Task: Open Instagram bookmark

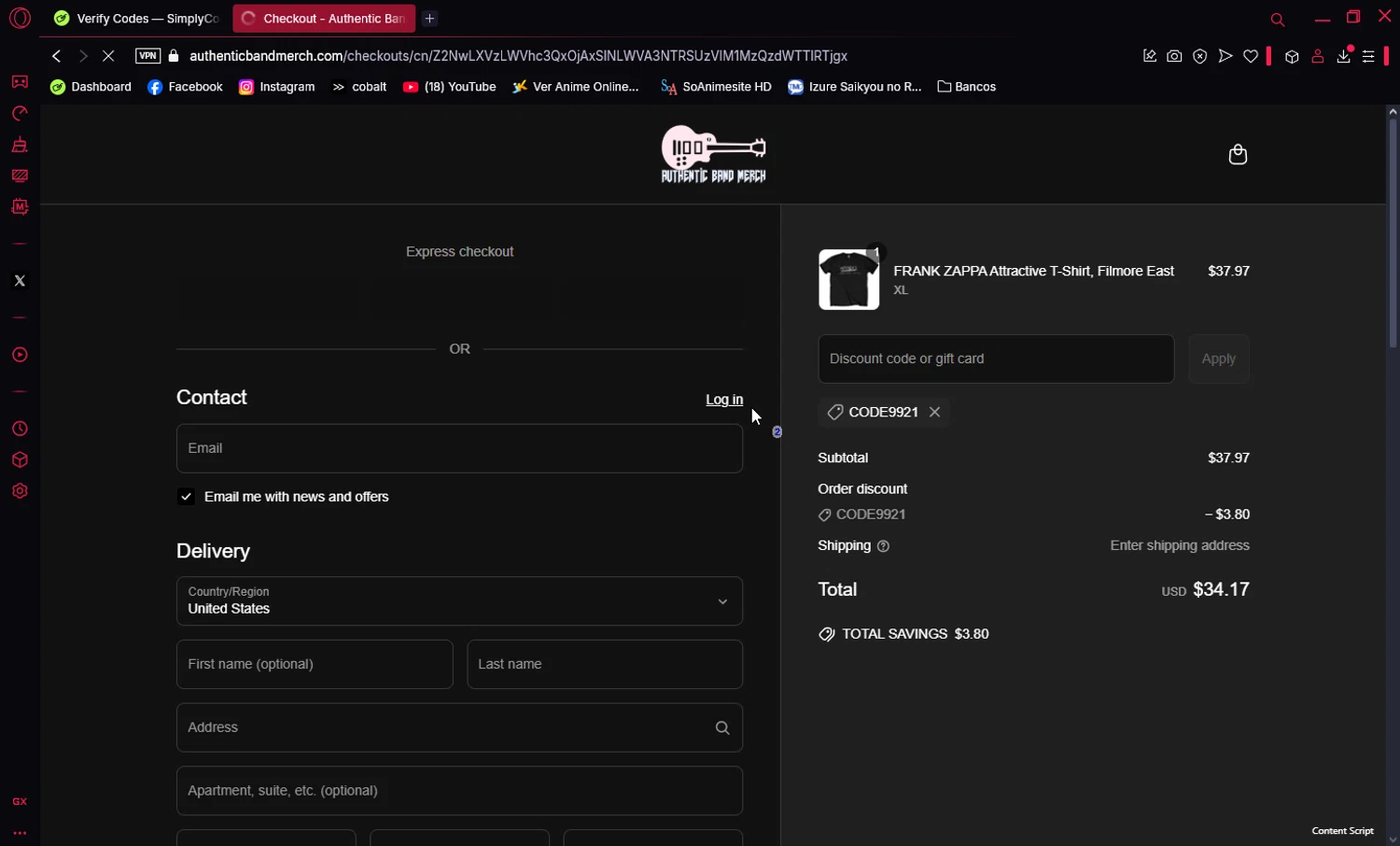Action: 276,87
